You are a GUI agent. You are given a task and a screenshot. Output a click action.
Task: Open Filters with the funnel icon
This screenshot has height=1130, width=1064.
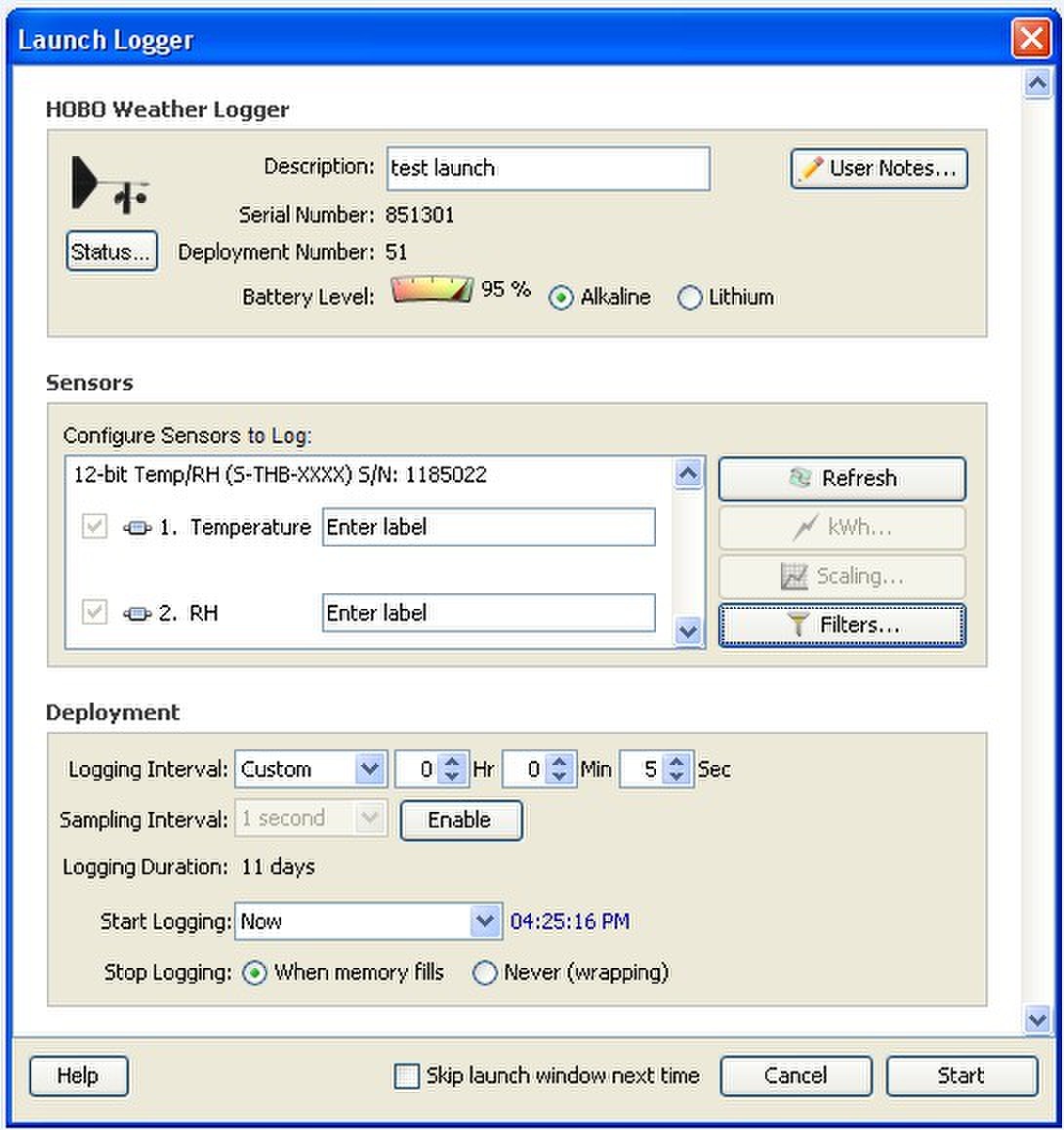(841, 626)
